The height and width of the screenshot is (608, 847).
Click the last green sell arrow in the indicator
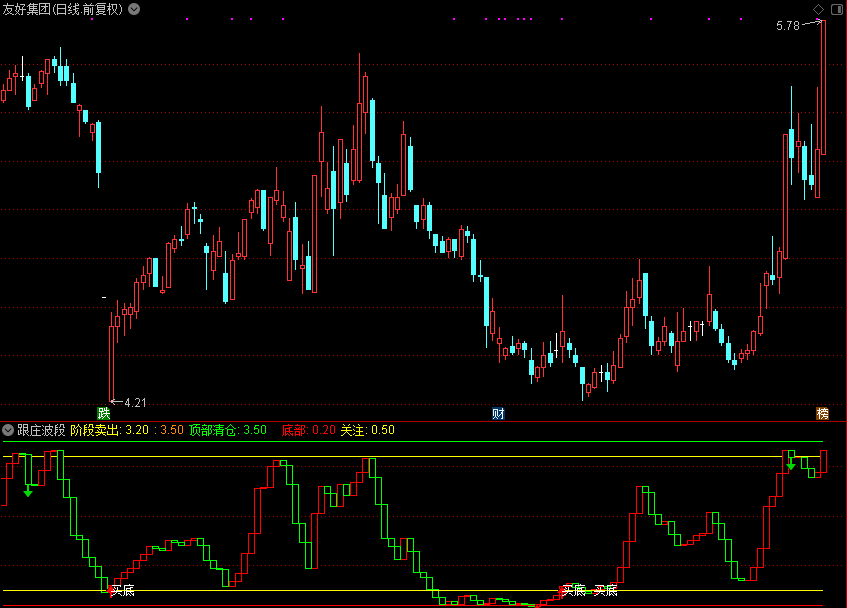(791, 464)
